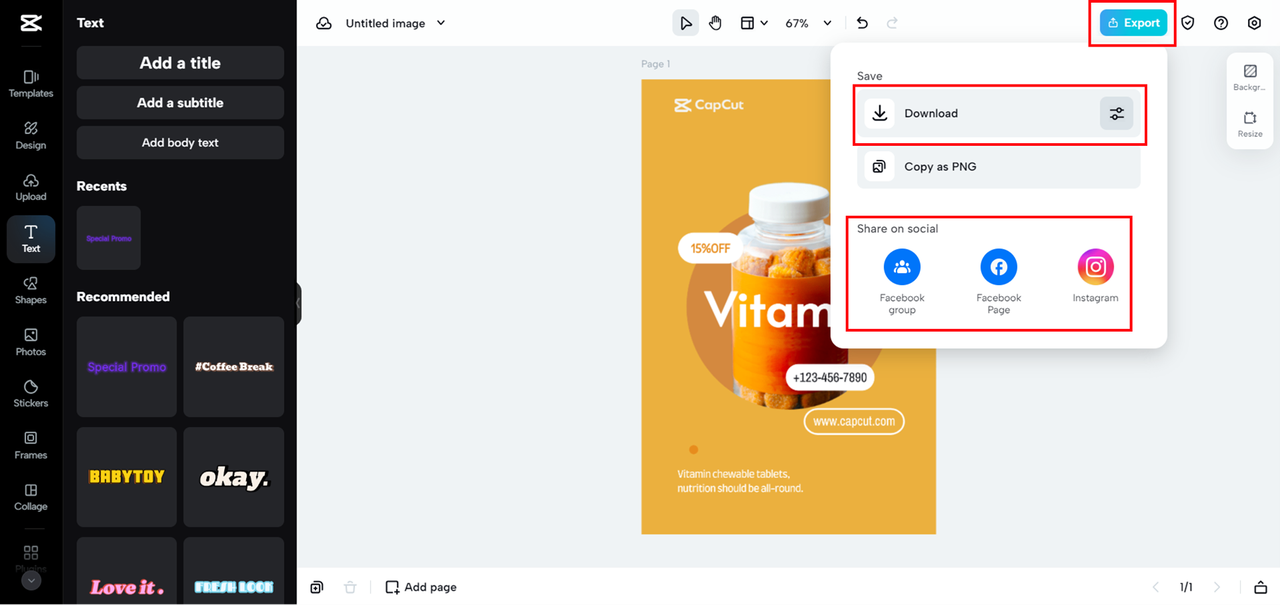Click the undo arrow
The height and width of the screenshot is (606, 1280).
[x=863, y=23]
